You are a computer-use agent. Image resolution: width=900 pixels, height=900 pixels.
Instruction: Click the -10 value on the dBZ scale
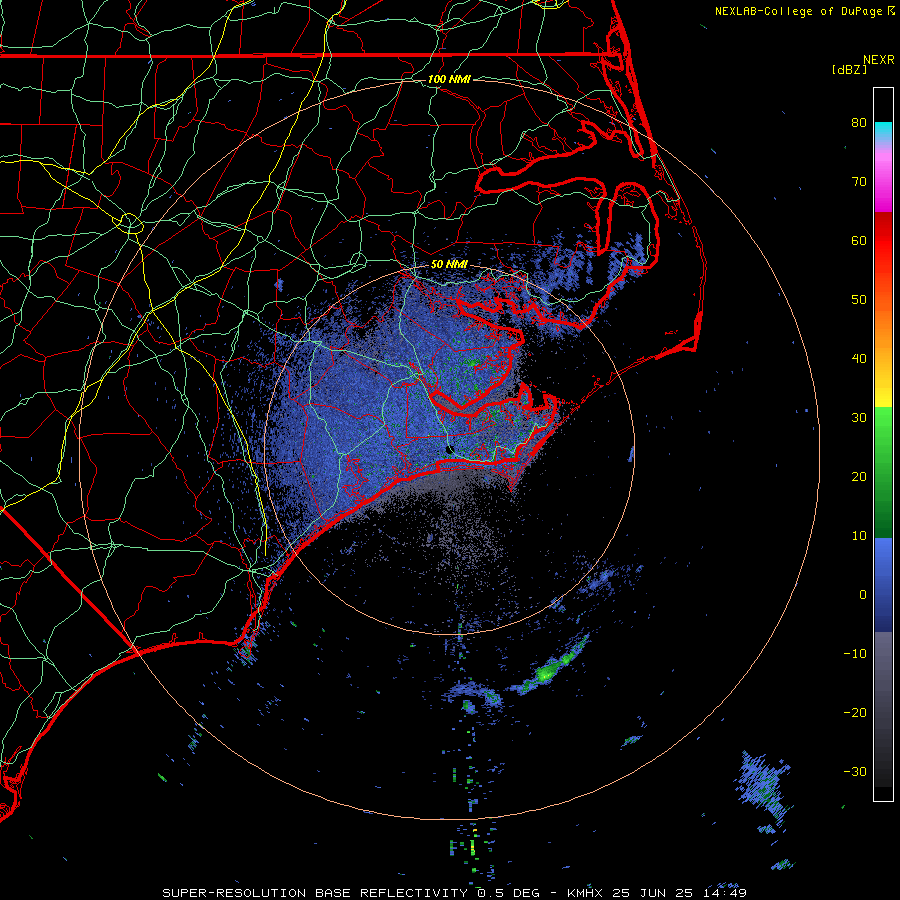[855, 654]
